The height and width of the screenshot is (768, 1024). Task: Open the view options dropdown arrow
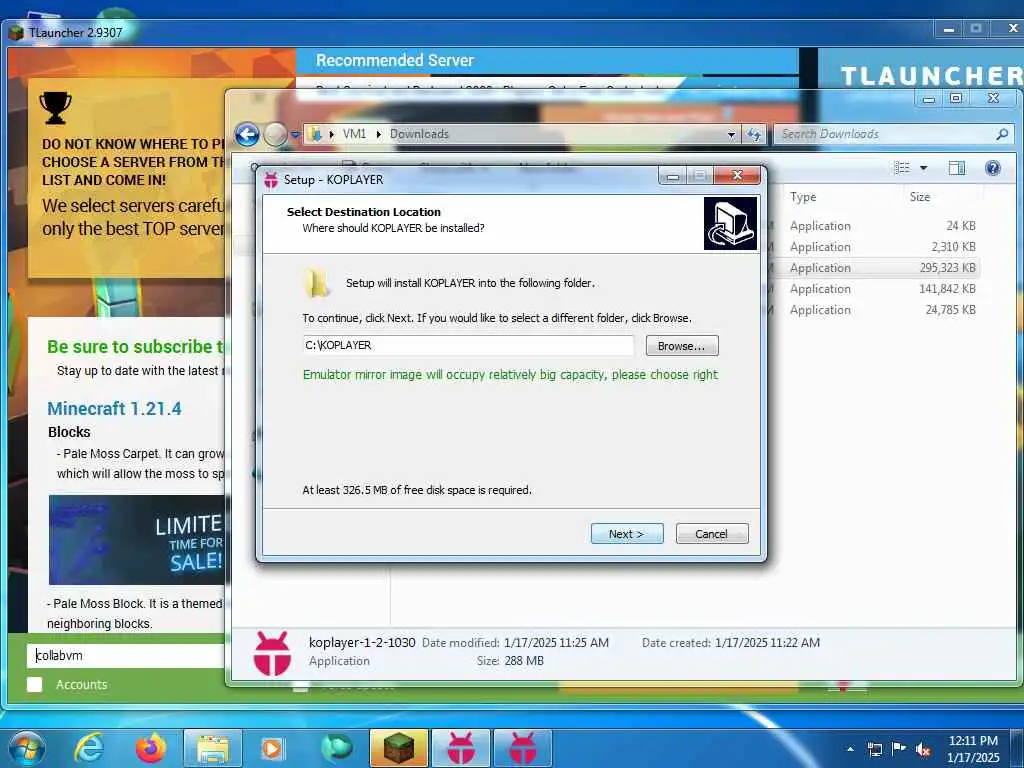pyautogui.click(x=923, y=168)
